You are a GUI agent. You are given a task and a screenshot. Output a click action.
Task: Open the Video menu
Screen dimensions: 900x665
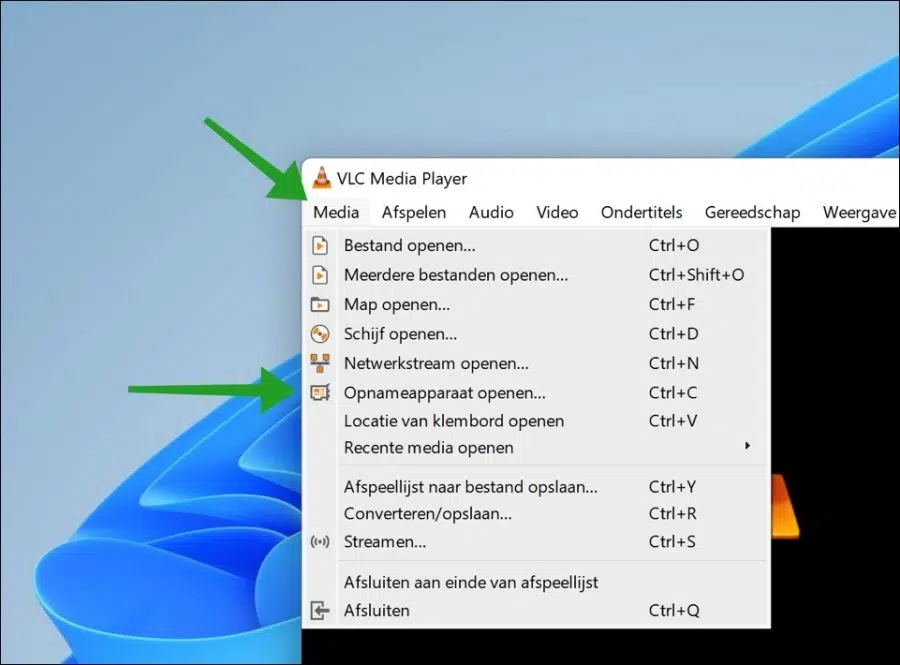pos(557,212)
